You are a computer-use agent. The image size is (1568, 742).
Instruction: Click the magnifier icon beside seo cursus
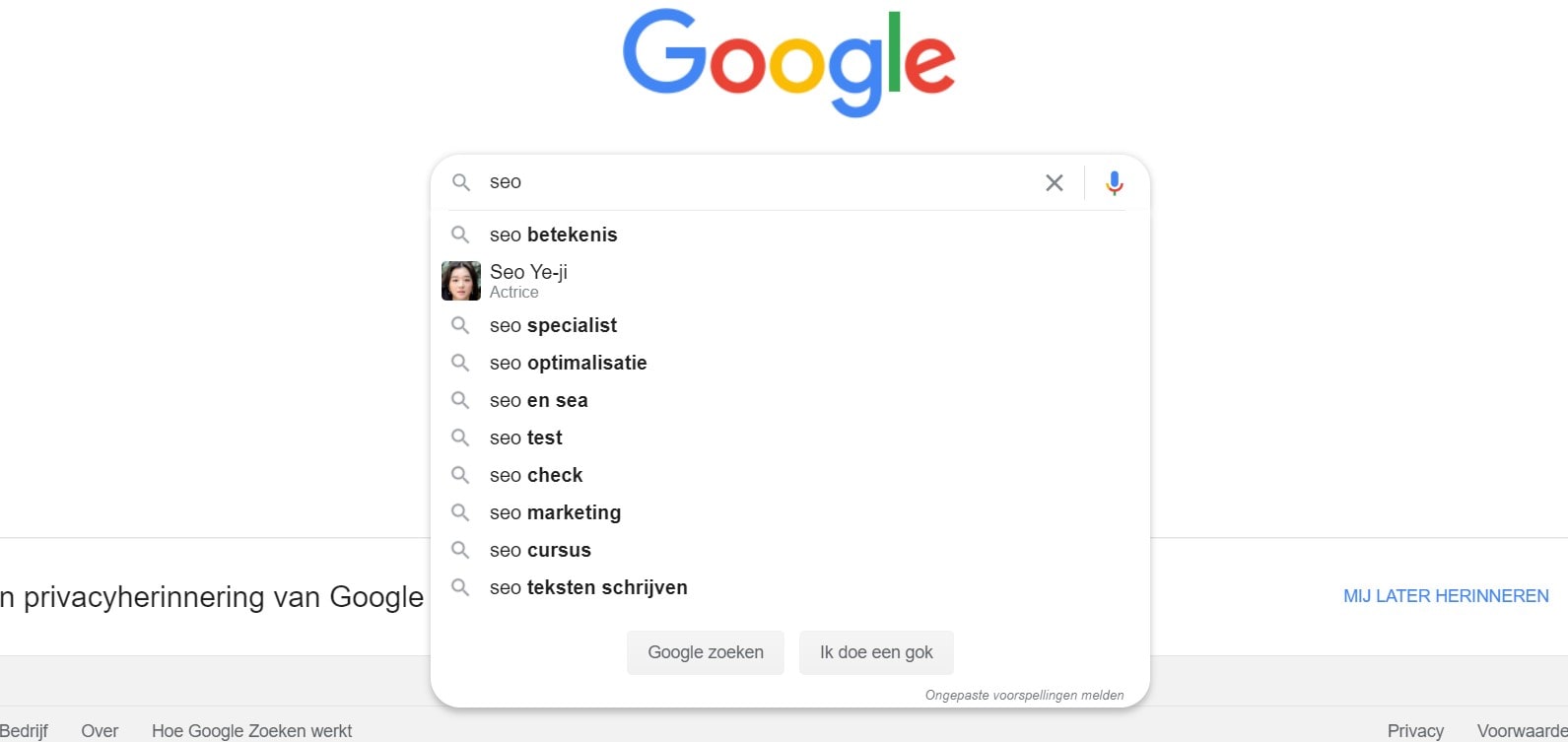460,550
